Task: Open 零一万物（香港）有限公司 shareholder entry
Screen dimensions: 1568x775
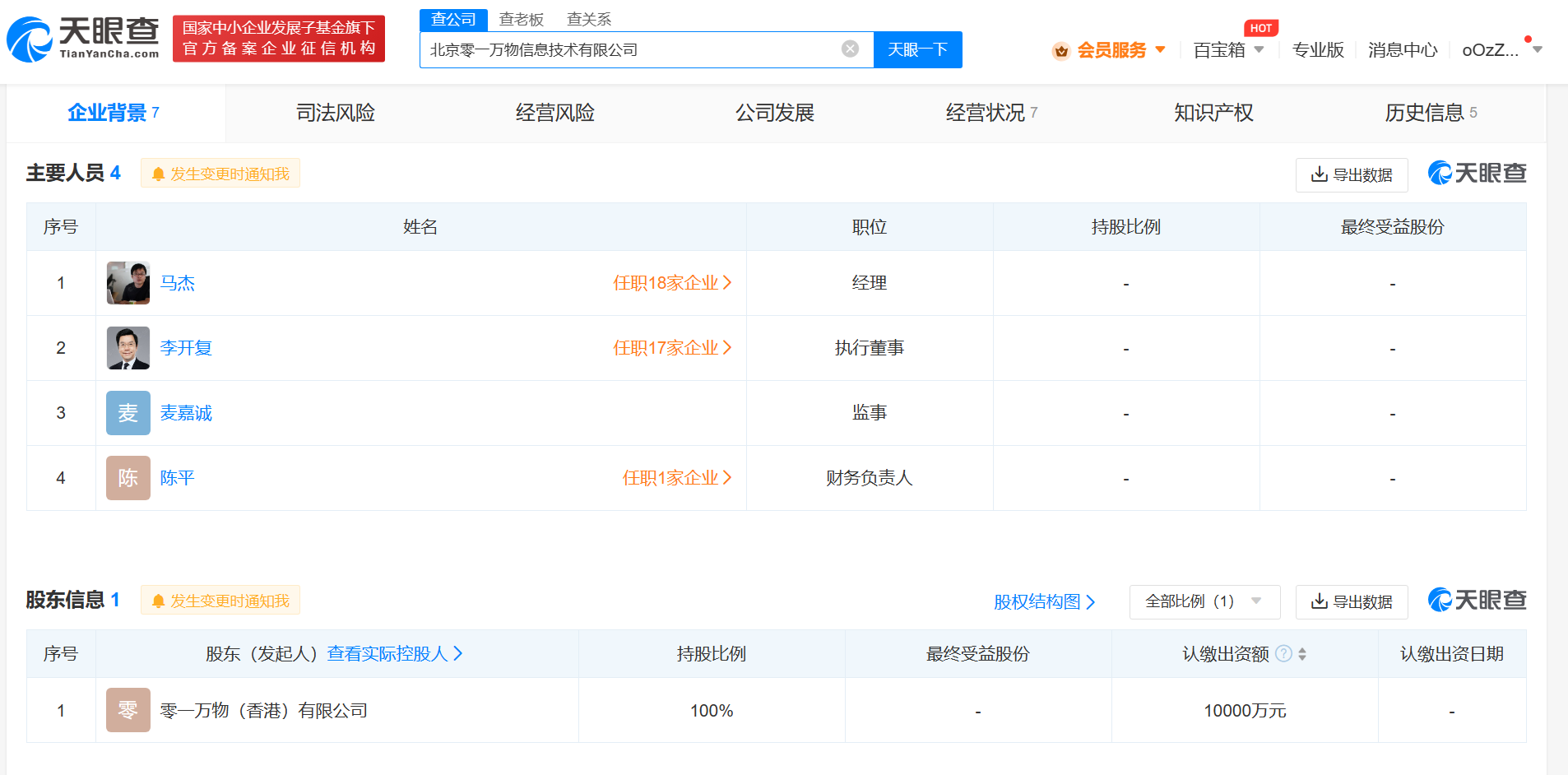Action: (x=264, y=711)
